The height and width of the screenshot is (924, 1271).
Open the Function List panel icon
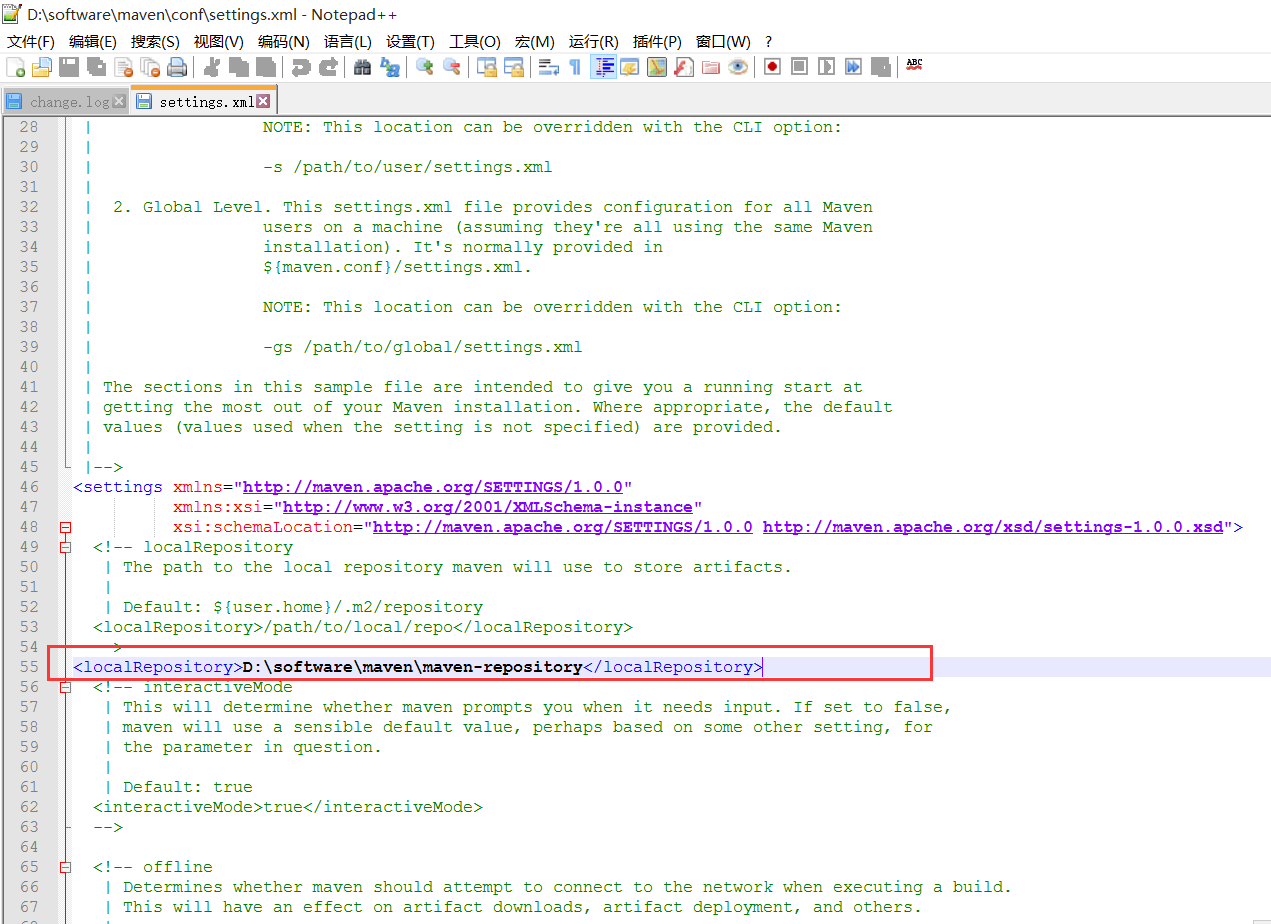684,67
